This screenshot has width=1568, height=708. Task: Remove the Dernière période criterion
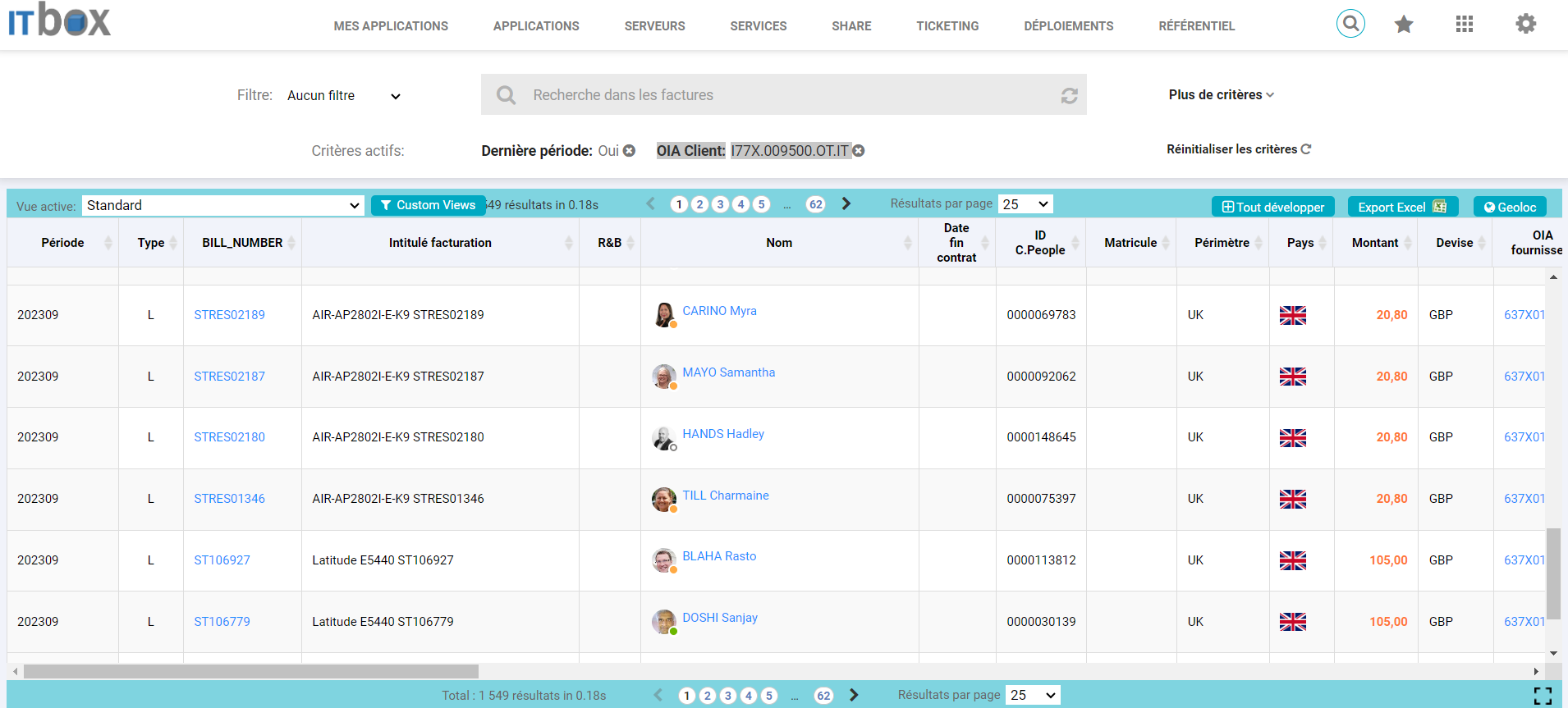click(x=629, y=151)
